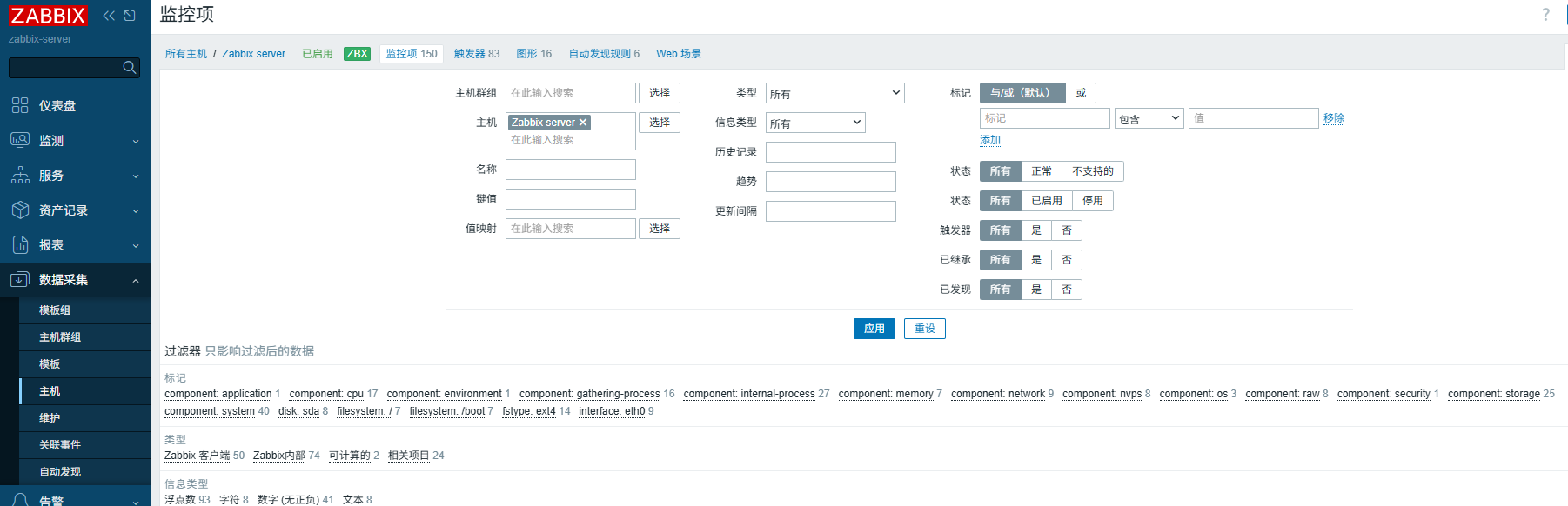Focus the 名称 name input field
Viewport: 1568px width, 506px height.
[571, 170]
